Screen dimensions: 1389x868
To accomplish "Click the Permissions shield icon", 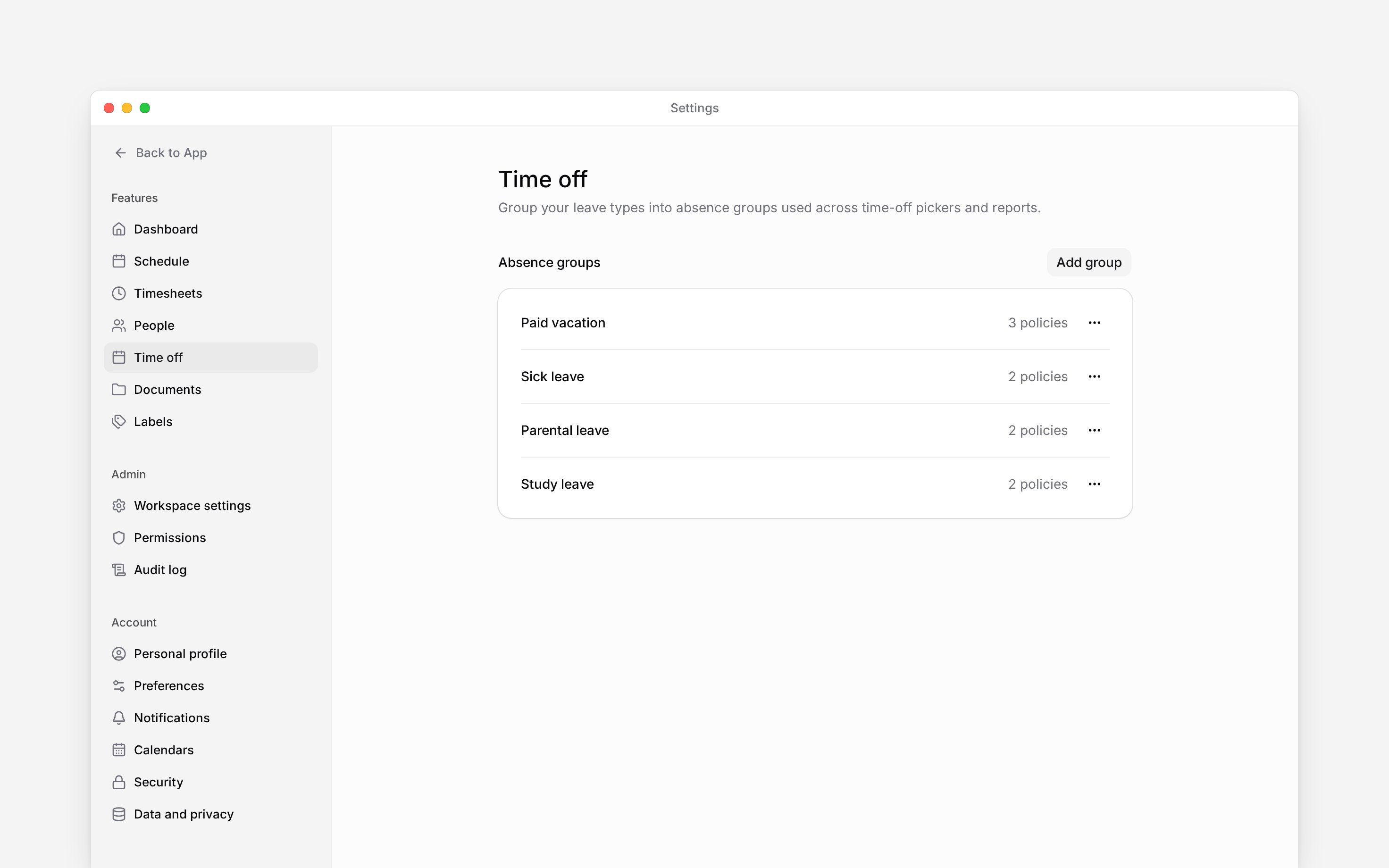I will tap(119, 538).
